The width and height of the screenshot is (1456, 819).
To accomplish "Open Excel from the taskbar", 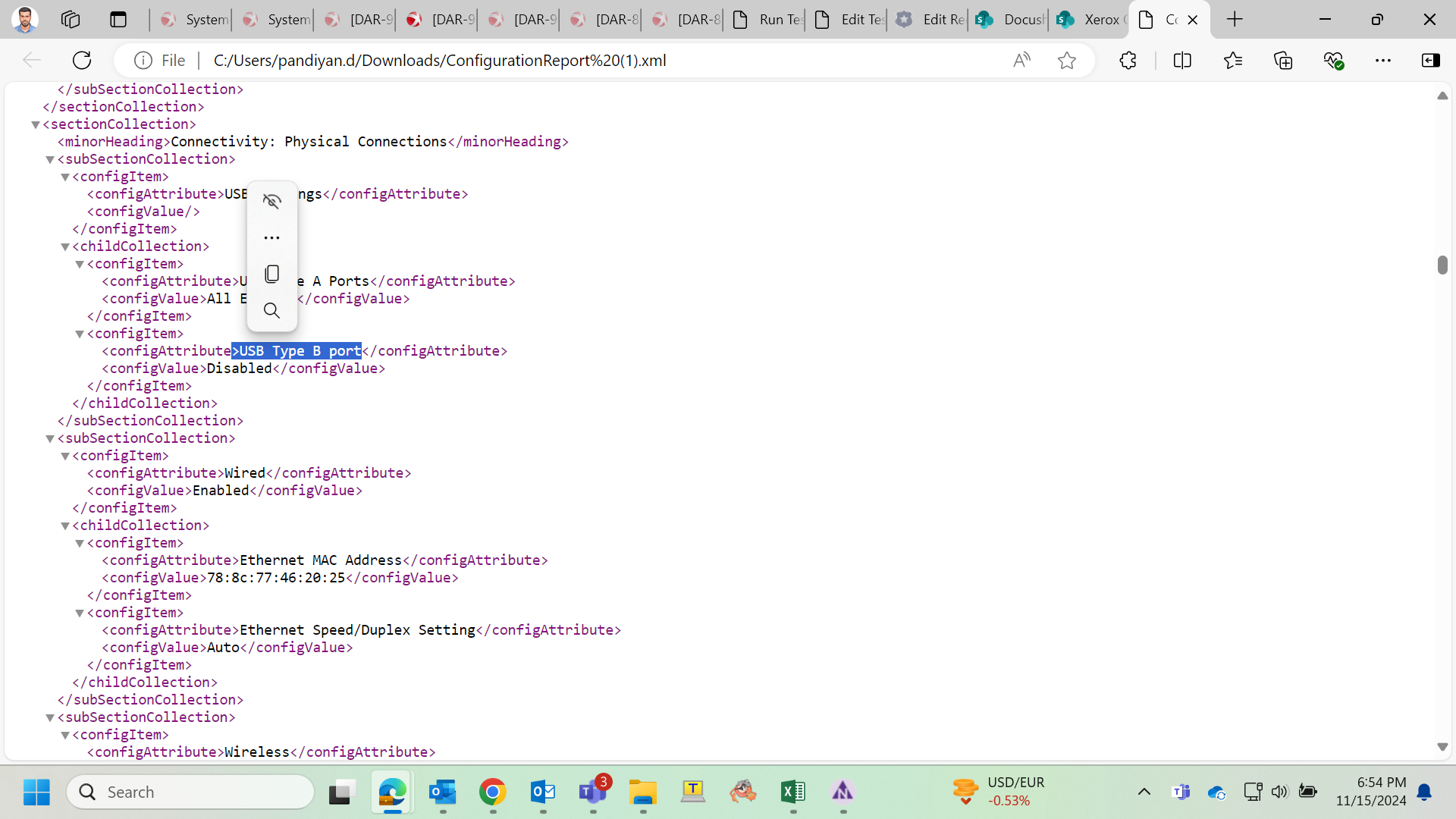I will (x=792, y=792).
